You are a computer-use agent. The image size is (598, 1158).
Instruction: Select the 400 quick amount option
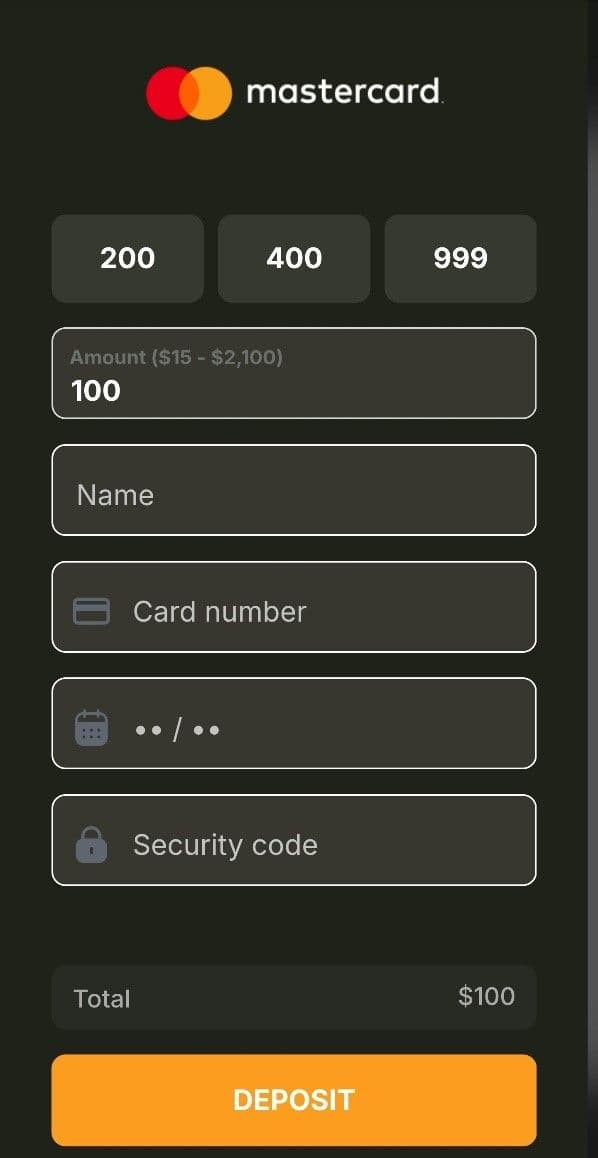293,258
